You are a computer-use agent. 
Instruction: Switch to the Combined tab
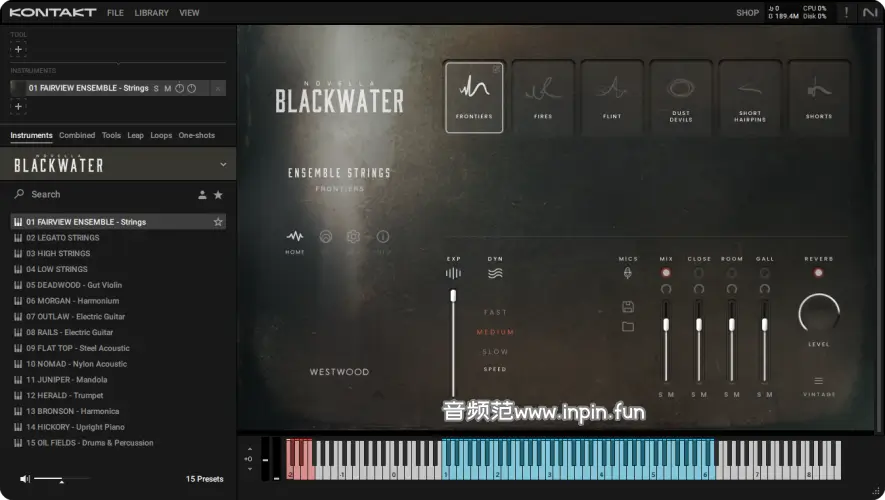point(77,135)
